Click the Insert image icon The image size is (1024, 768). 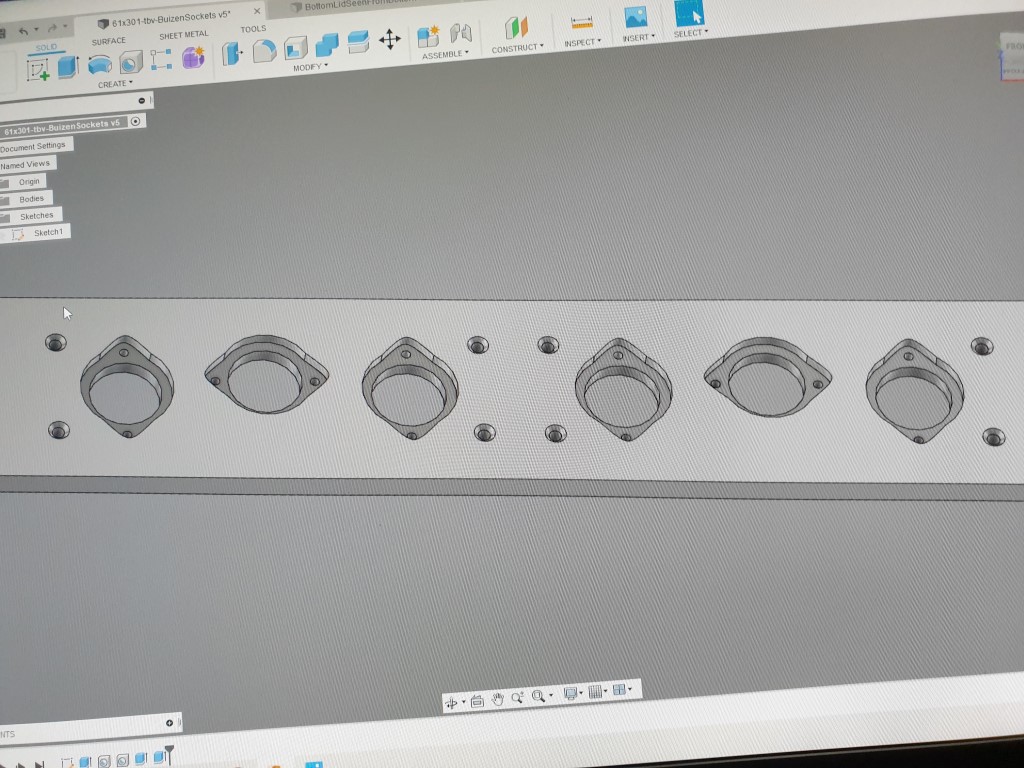(635, 18)
